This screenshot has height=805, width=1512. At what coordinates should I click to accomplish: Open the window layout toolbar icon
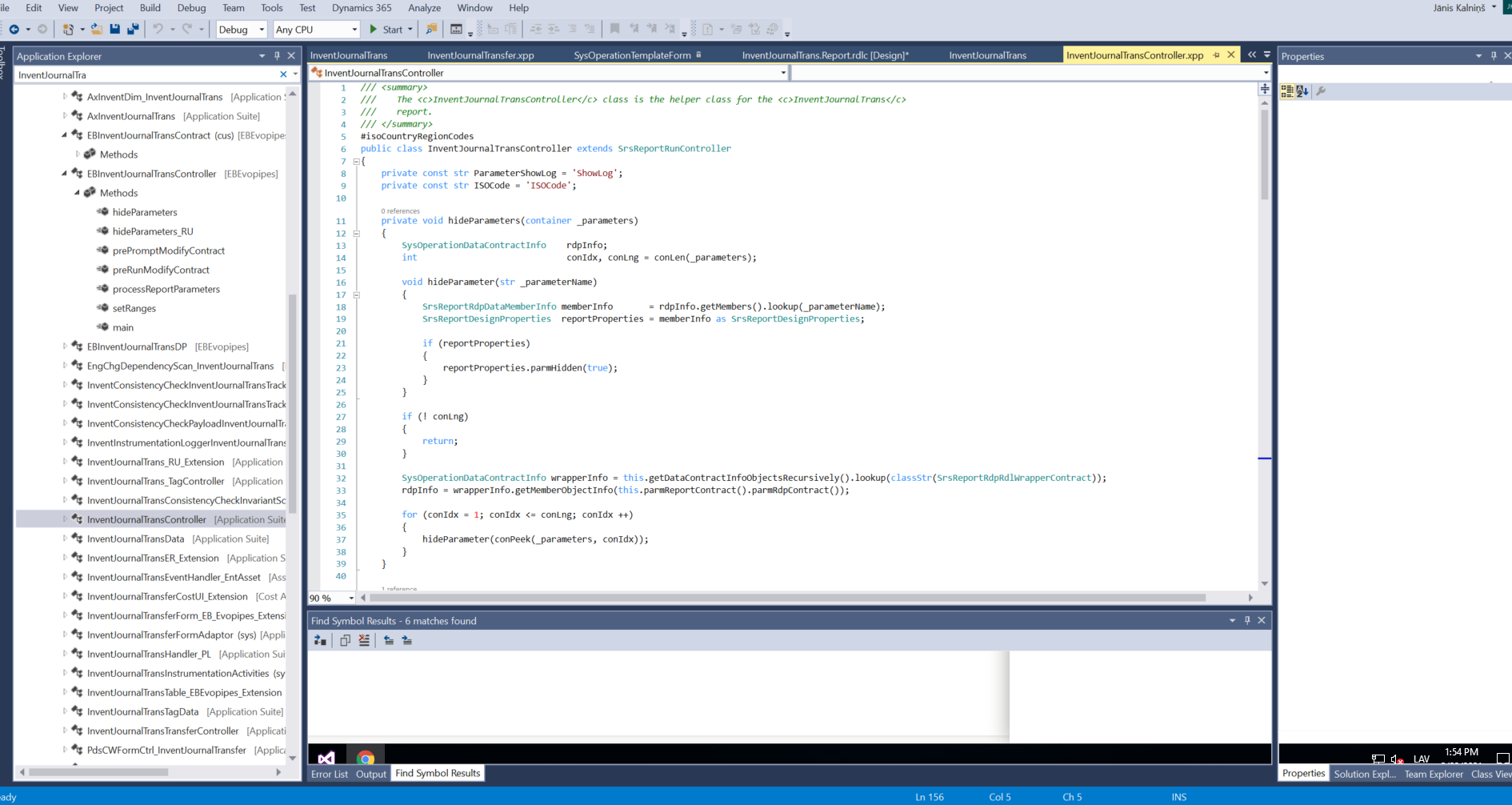(x=457, y=30)
